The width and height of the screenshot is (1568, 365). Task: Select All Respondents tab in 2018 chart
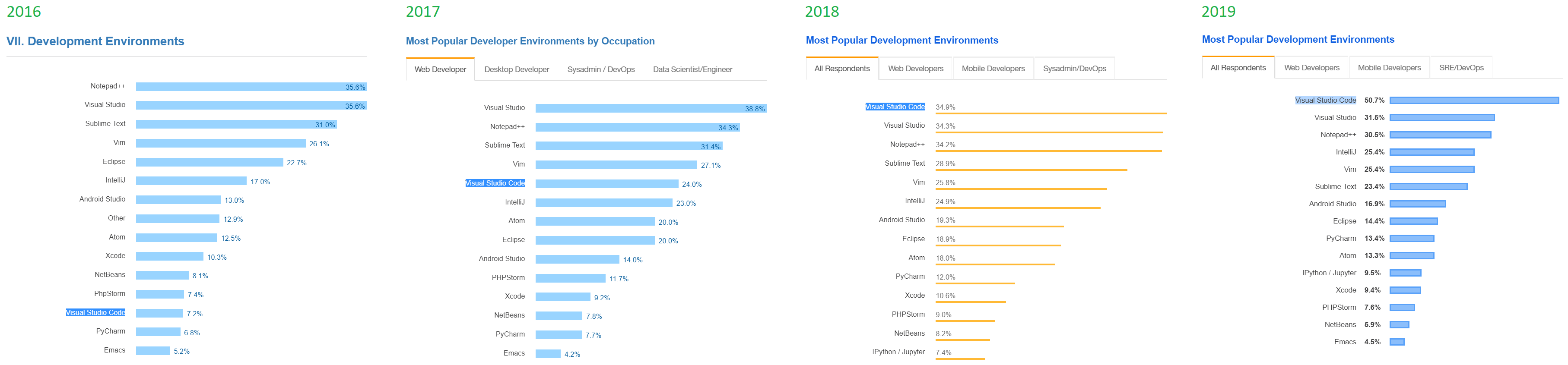tap(842, 68)
